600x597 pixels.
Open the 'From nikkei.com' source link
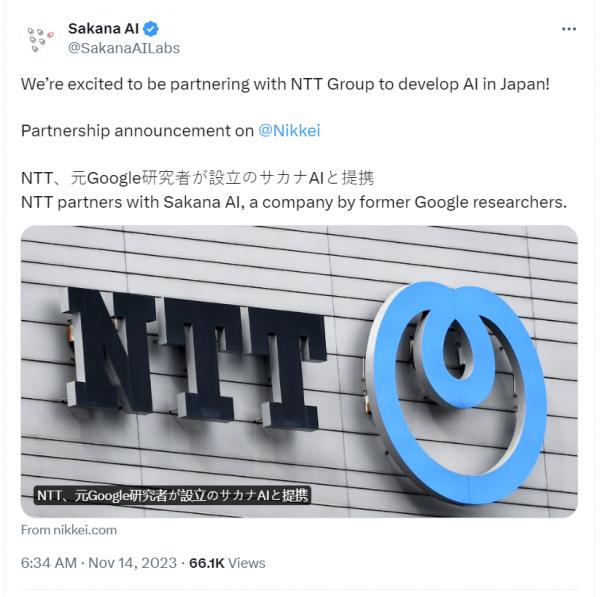(x=69, y=530)
